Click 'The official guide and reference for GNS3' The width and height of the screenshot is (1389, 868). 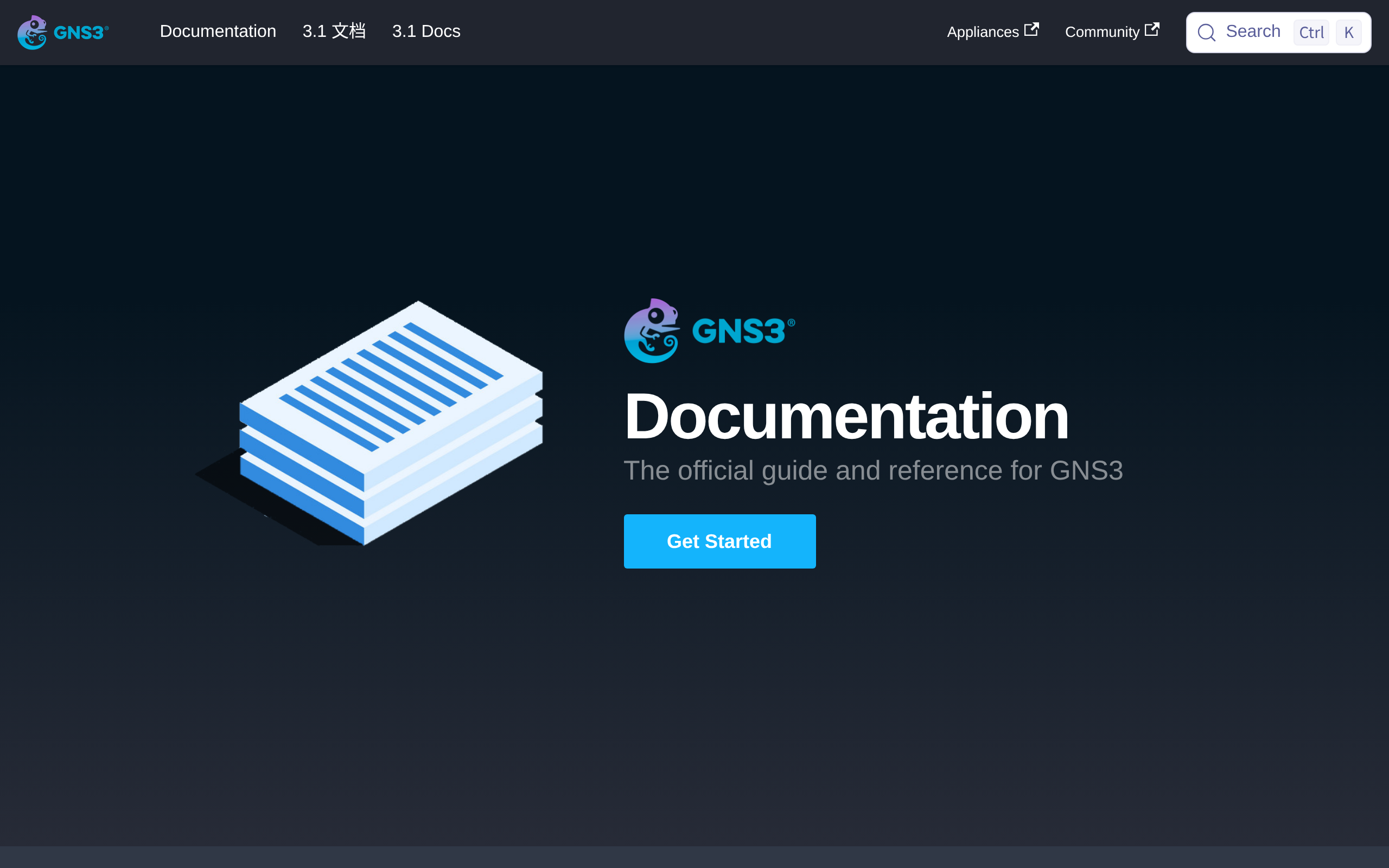(x=873, y=471)
